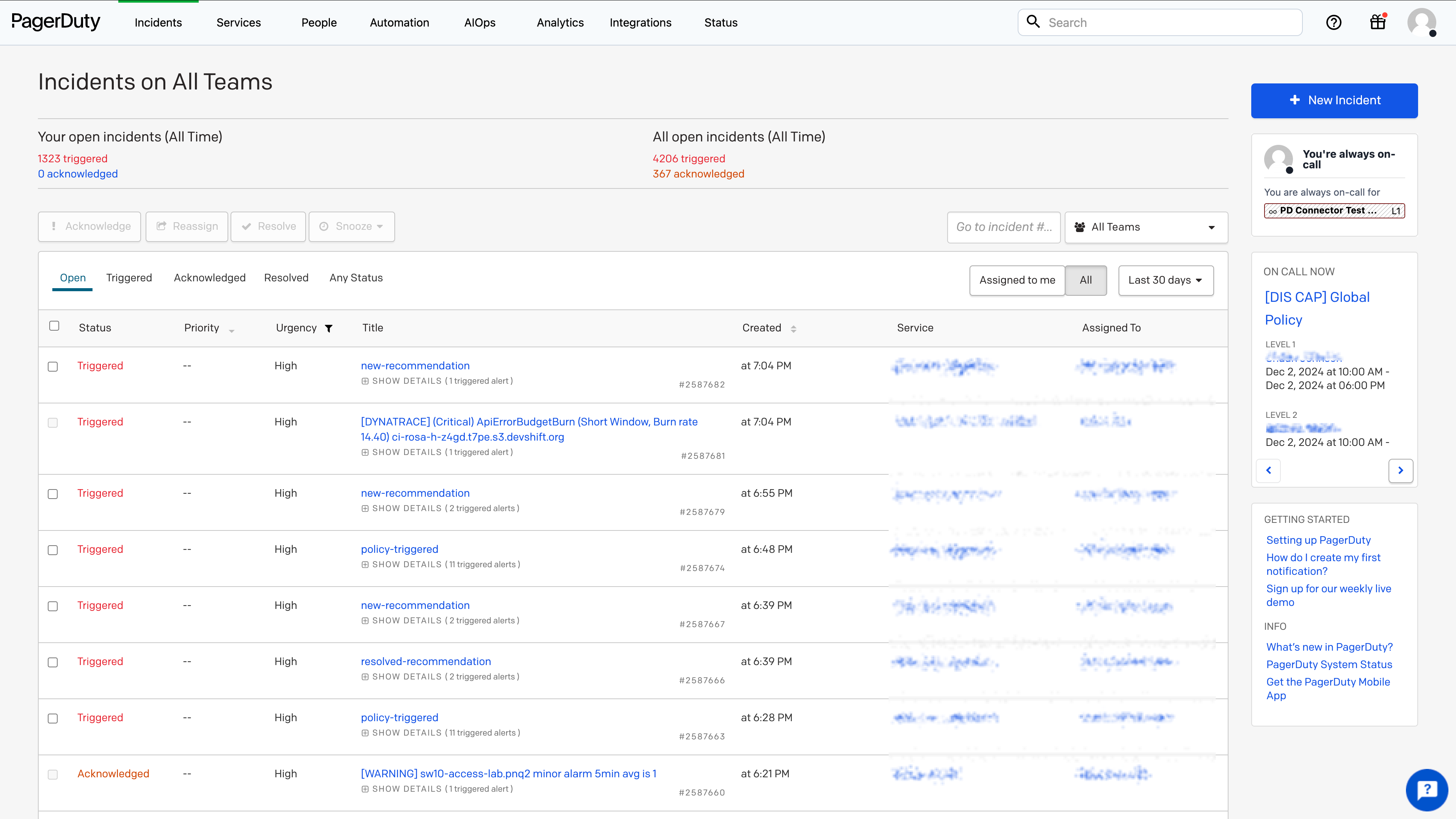Click the policy-triggered incident link

coord(399,549)
